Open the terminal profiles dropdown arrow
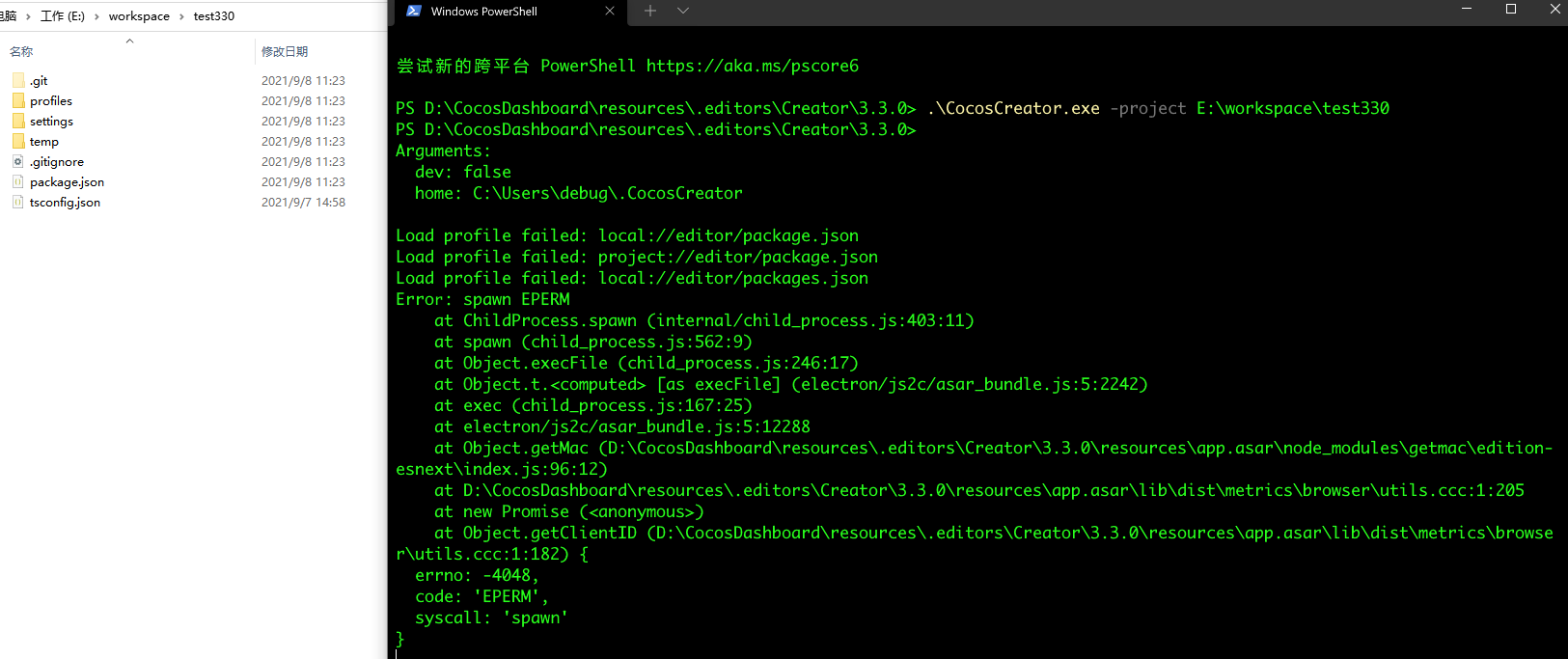The width and height of the screenshot is (1568, 659). click(683, 11)
